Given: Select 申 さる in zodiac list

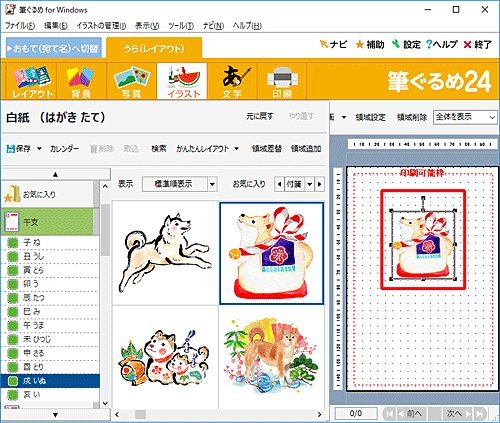Looking at the screenshot, I should (50, 353).
